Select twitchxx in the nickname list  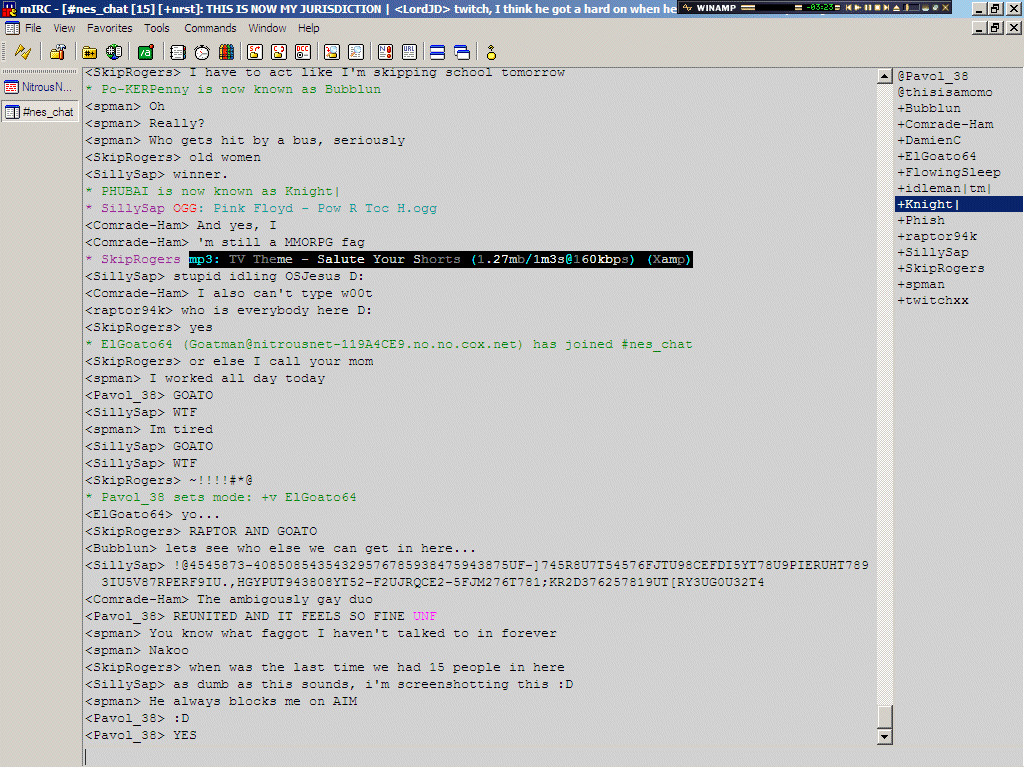(932, 301)
